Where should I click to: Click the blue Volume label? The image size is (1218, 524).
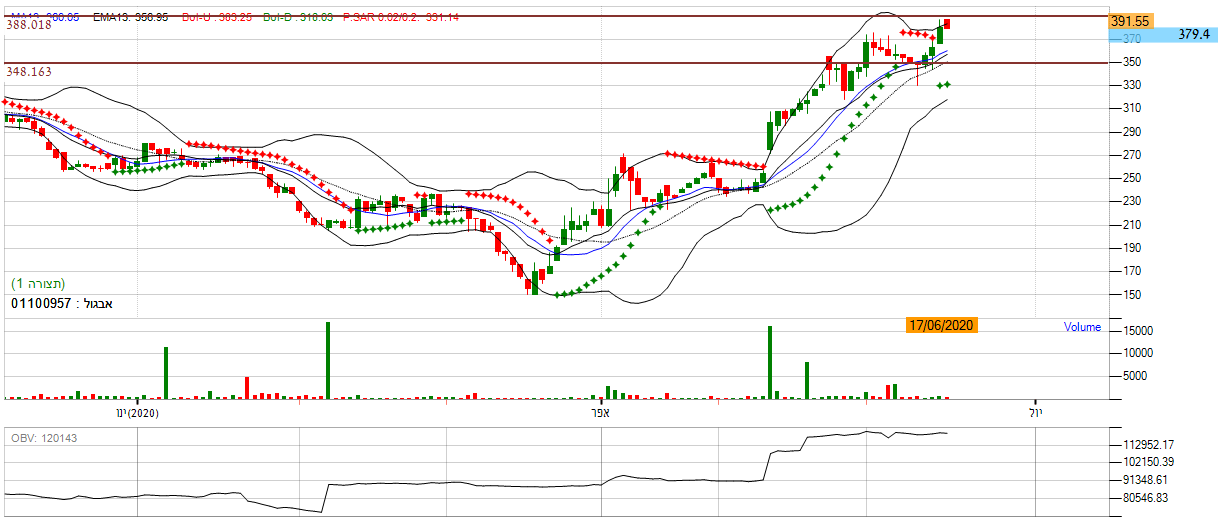click(x=1082, y=327)
